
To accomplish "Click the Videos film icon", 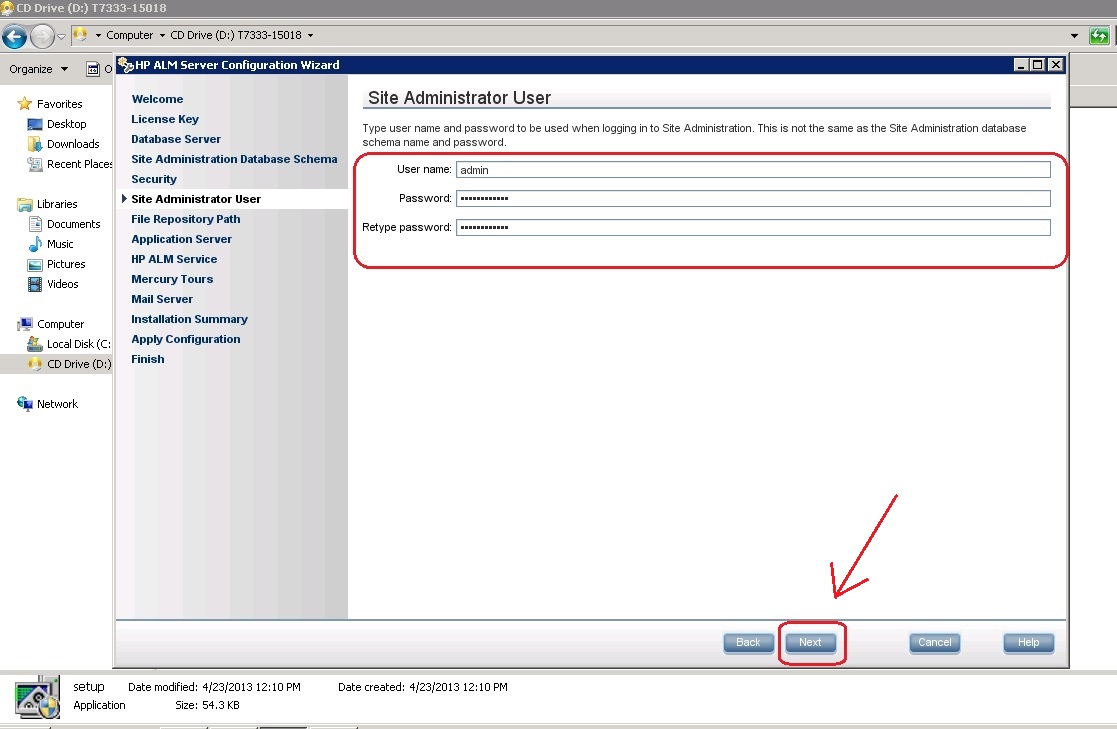I will coord(35,284).
